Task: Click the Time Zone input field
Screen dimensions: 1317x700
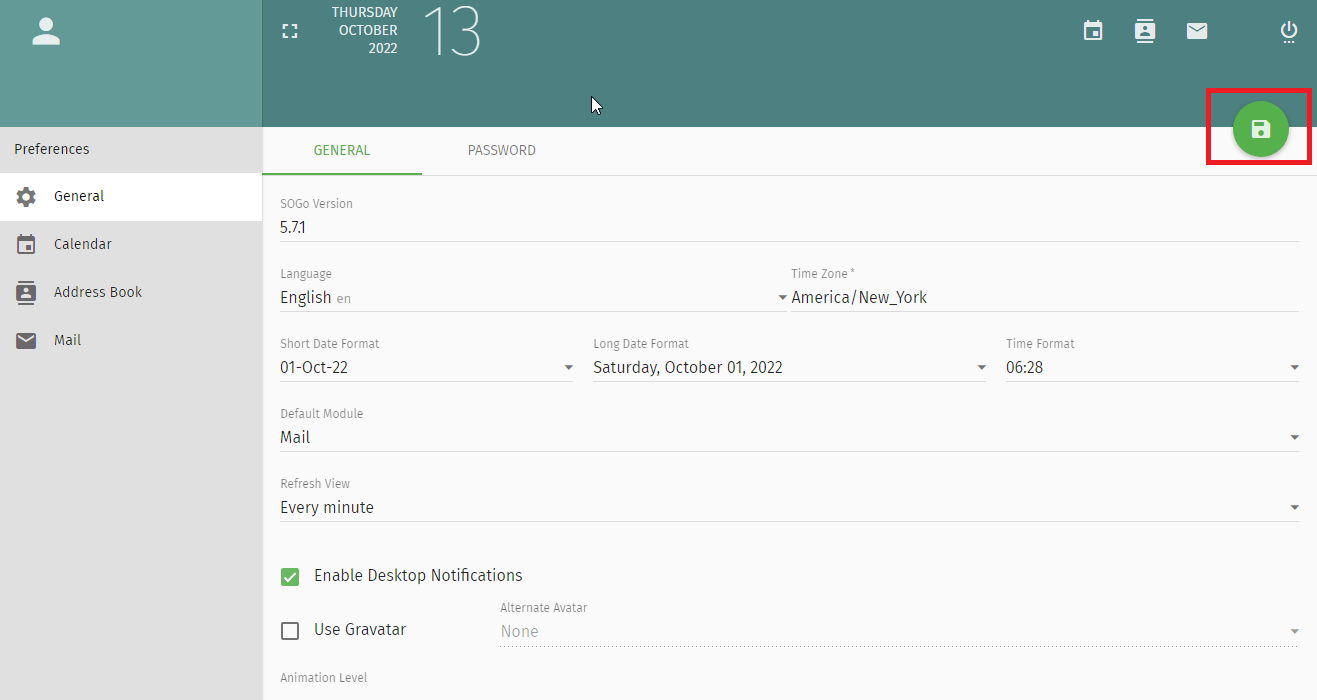Action: pyautogui.click(x=1045, y=297)
